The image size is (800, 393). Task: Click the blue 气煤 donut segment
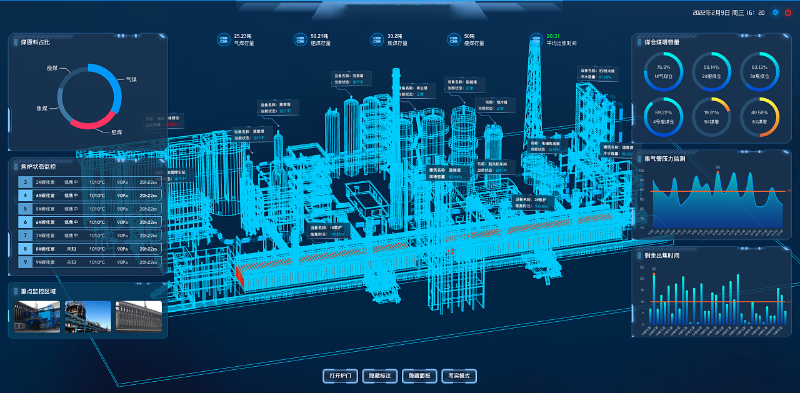(116, 86)
